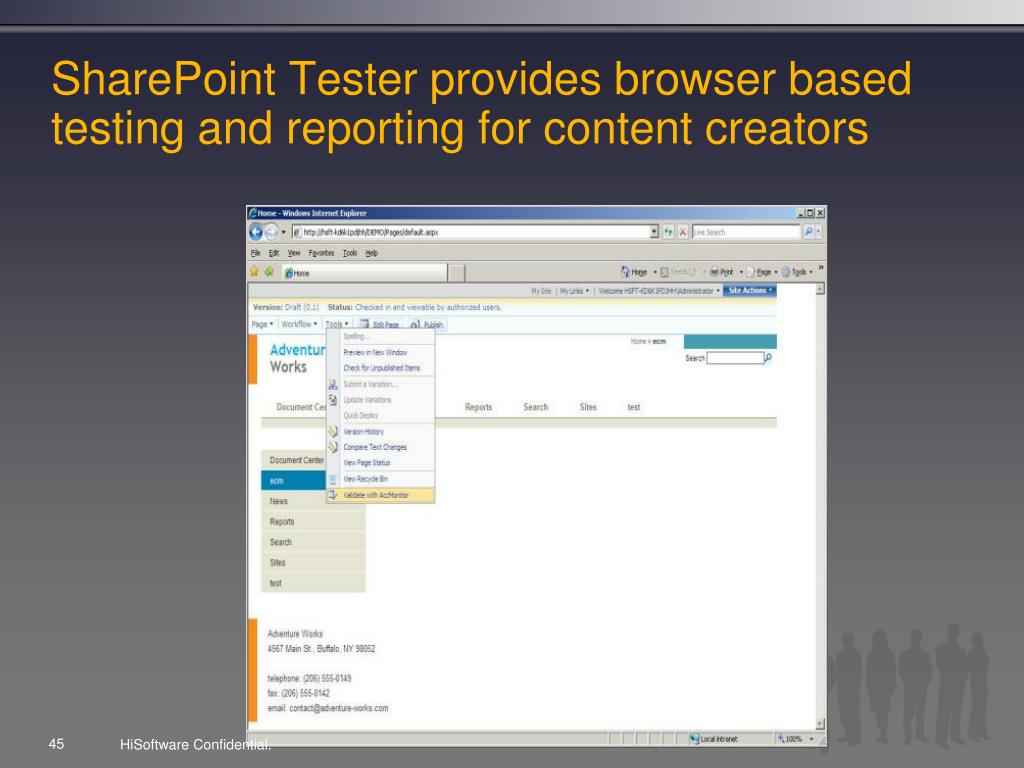Image resolution: width=1024 pixels, height=768 pixels.
Task: Open the Reports navigation tab
Action: pyautogui.click(x=479, y=407)
